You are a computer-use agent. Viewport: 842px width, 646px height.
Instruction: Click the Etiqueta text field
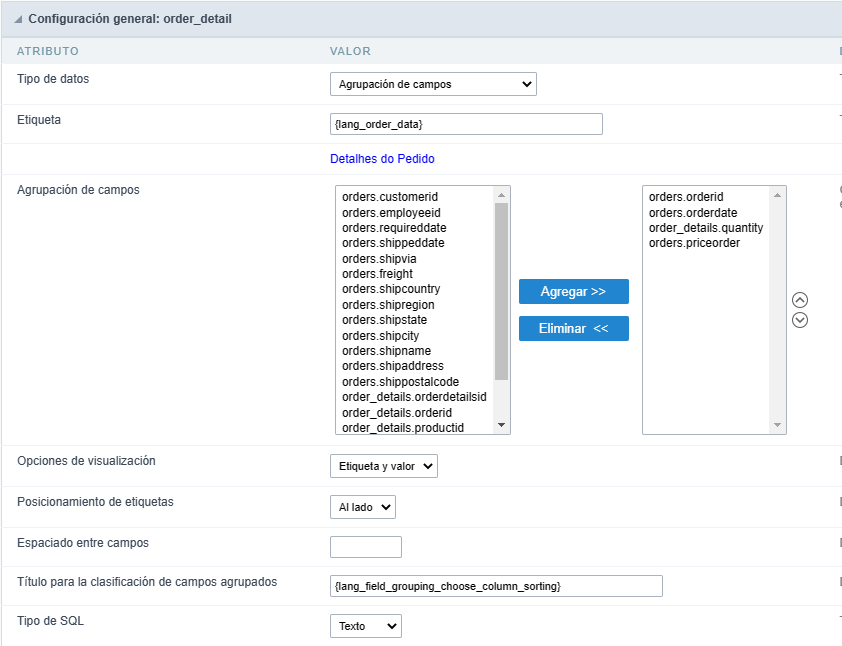466,123
